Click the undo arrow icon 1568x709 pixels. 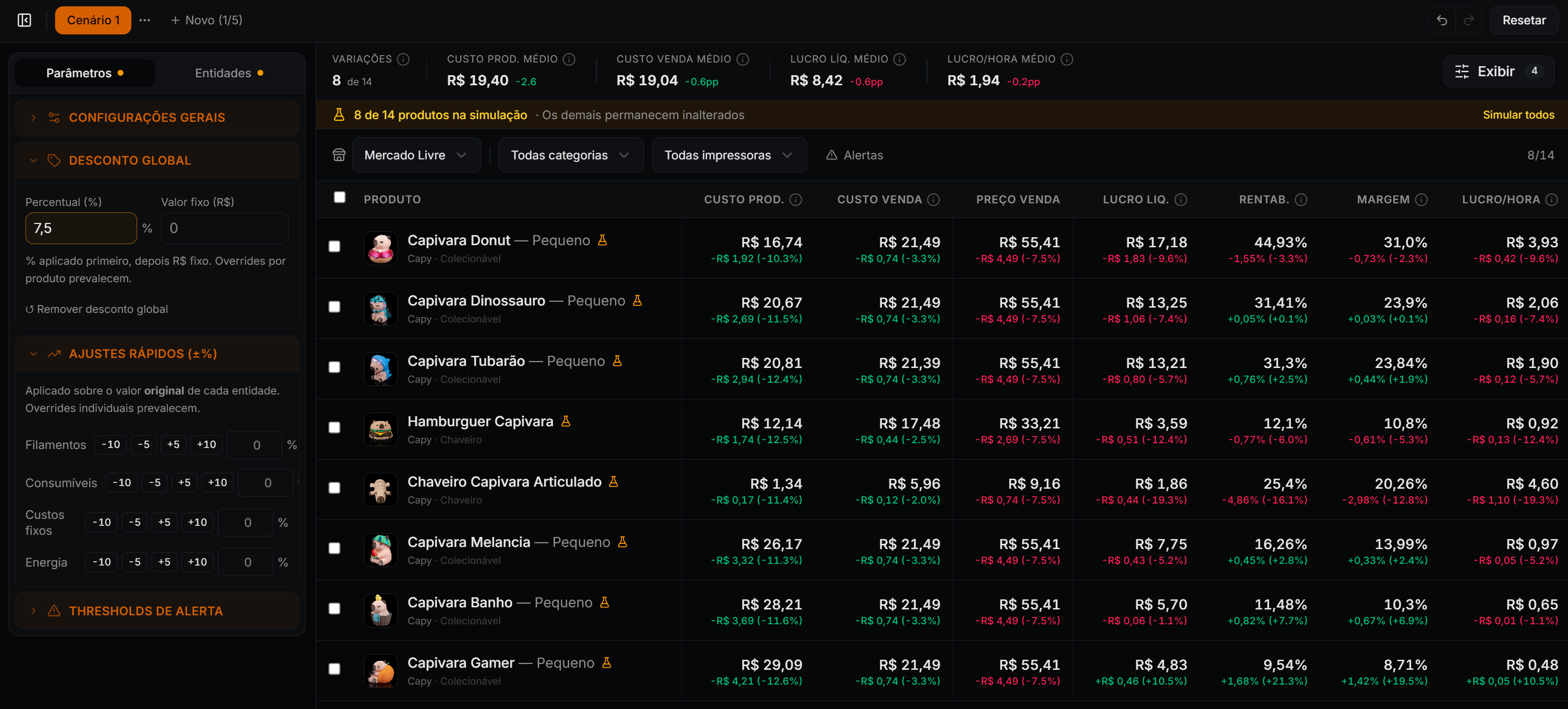coord(1441,20)
